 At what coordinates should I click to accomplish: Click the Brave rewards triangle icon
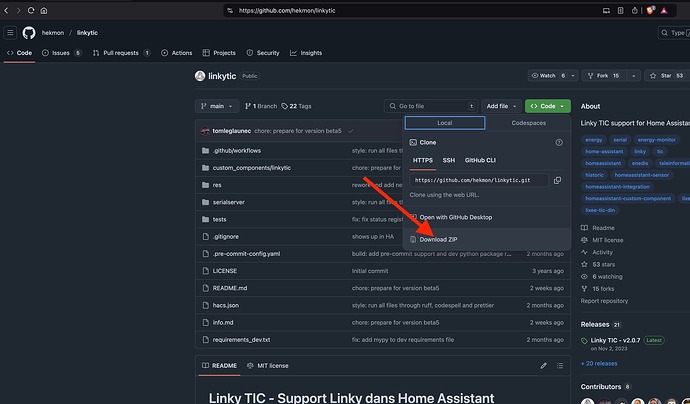click(x=664, y=11)
